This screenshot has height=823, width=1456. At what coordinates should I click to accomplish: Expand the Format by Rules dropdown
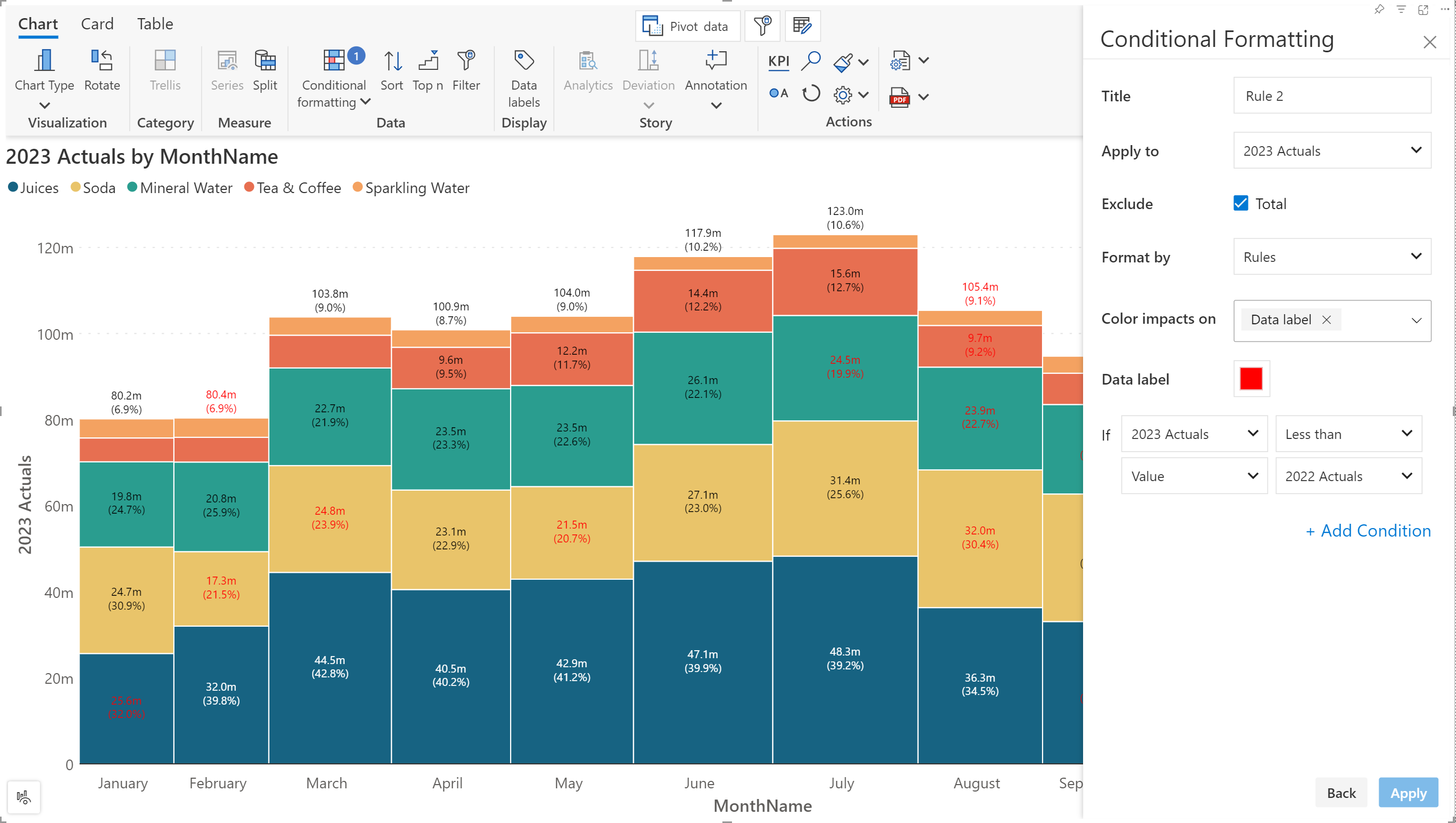click(1332, 257)
